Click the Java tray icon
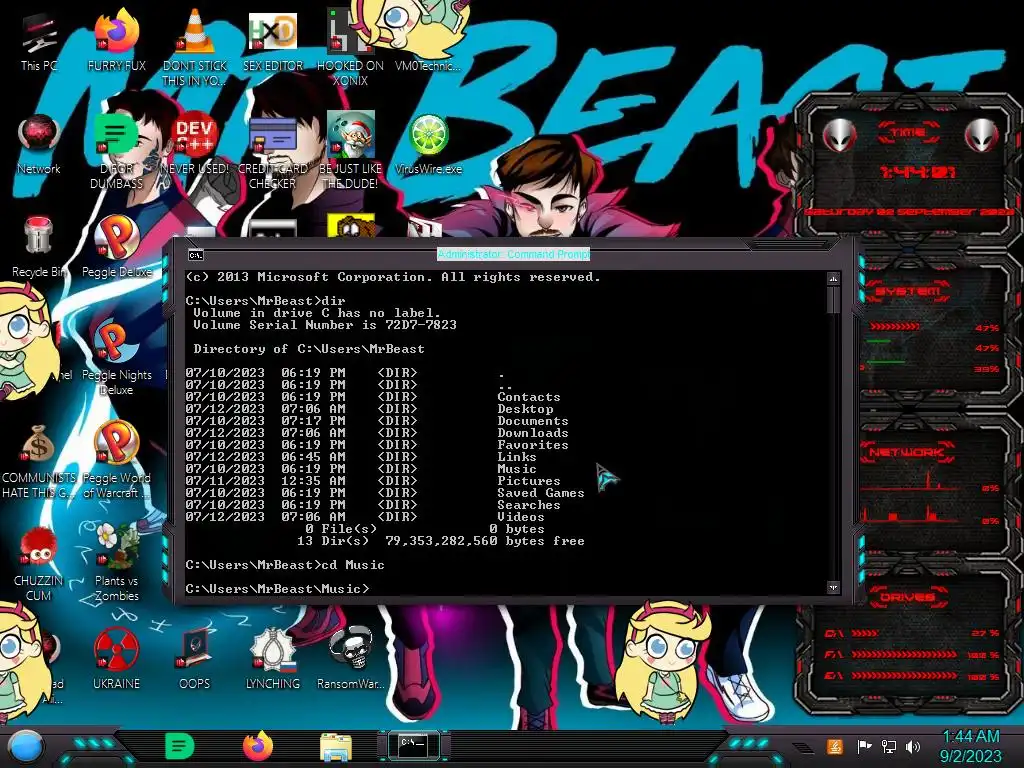 tap(834, 746)
